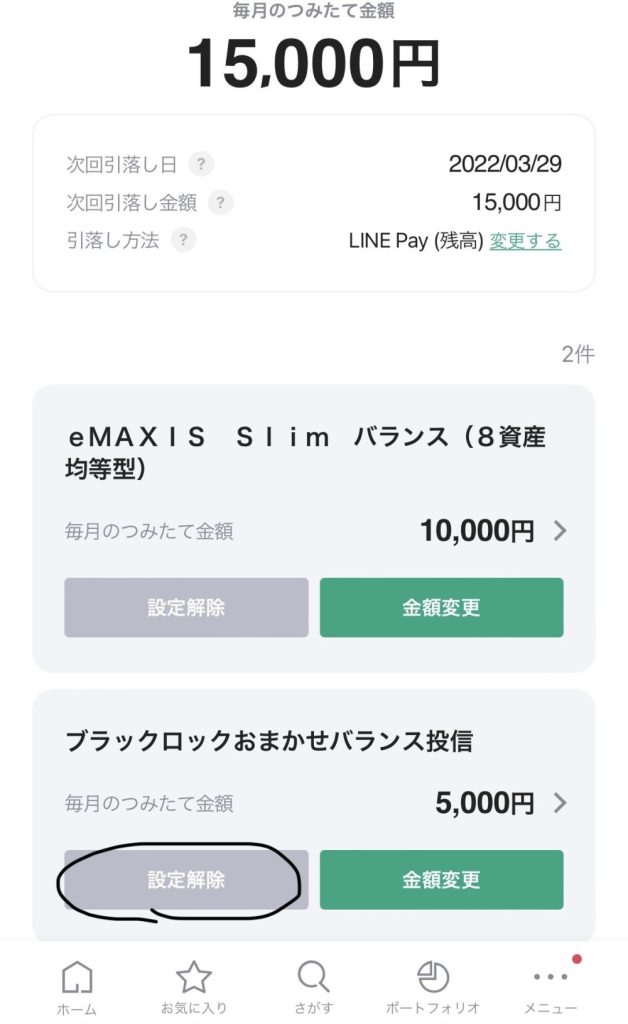Click the 変更する link for LINE Pay

point(526,241)
